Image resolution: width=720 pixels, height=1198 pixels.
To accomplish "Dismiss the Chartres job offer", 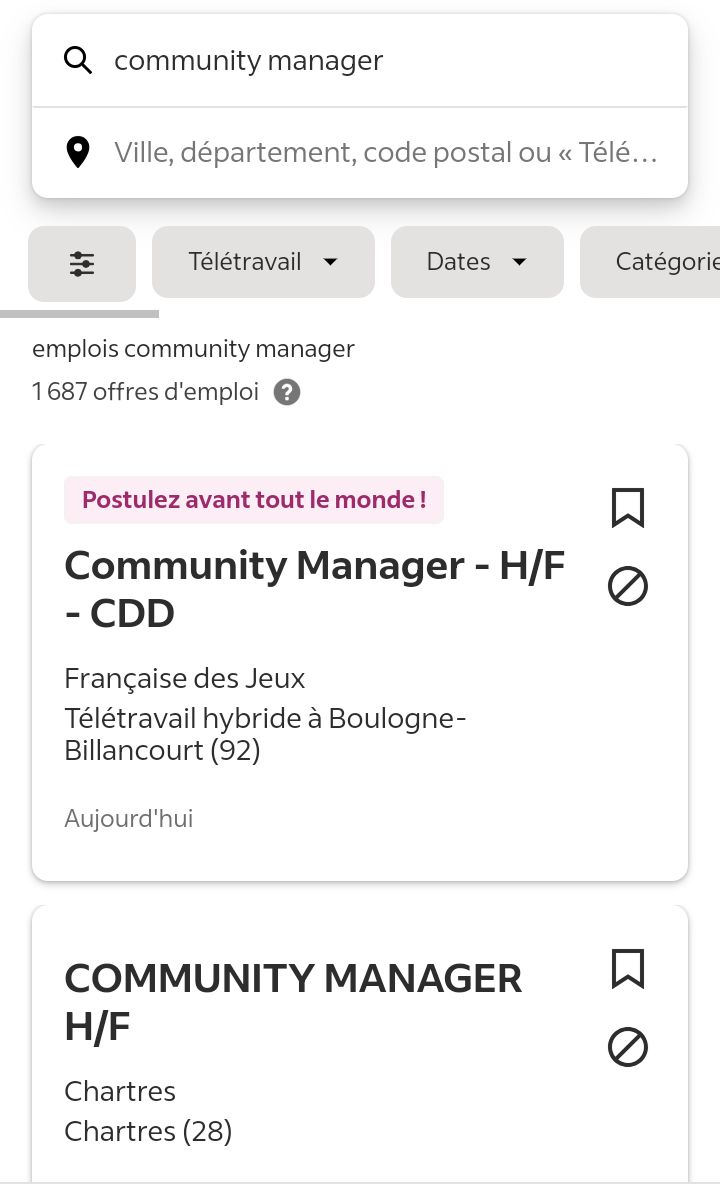I will coord(628,1048).
